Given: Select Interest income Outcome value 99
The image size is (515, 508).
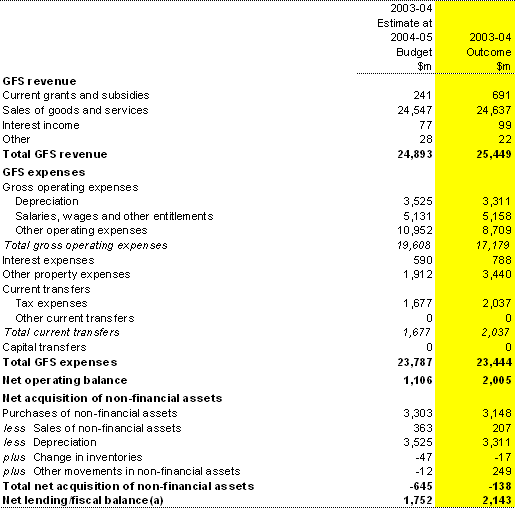Looking at the screenshot, I should [x=505, y=125].
